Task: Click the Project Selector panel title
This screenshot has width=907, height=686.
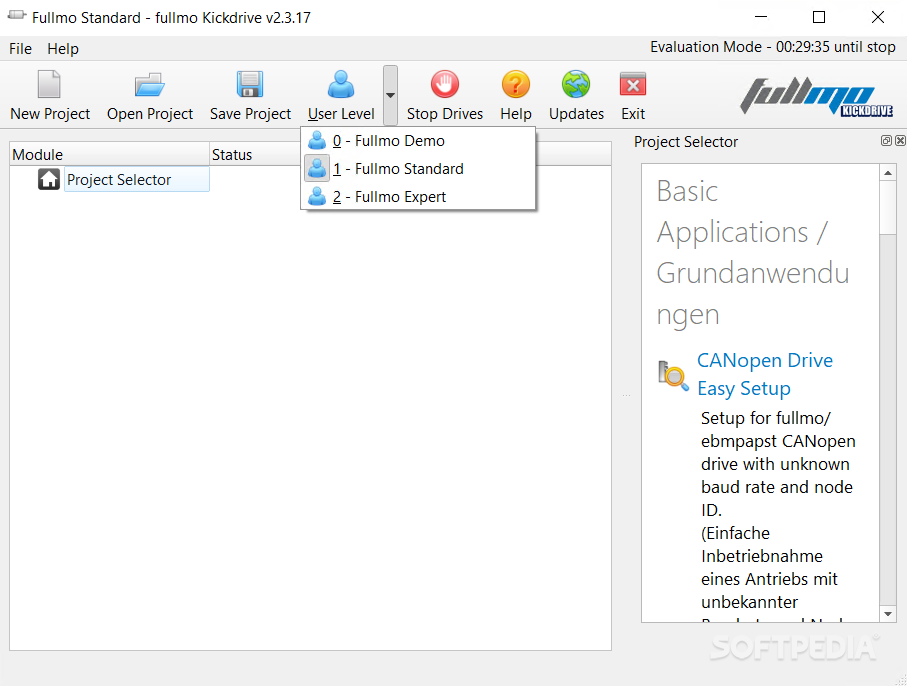Action: pyautogui.click(x=685, y=142)
